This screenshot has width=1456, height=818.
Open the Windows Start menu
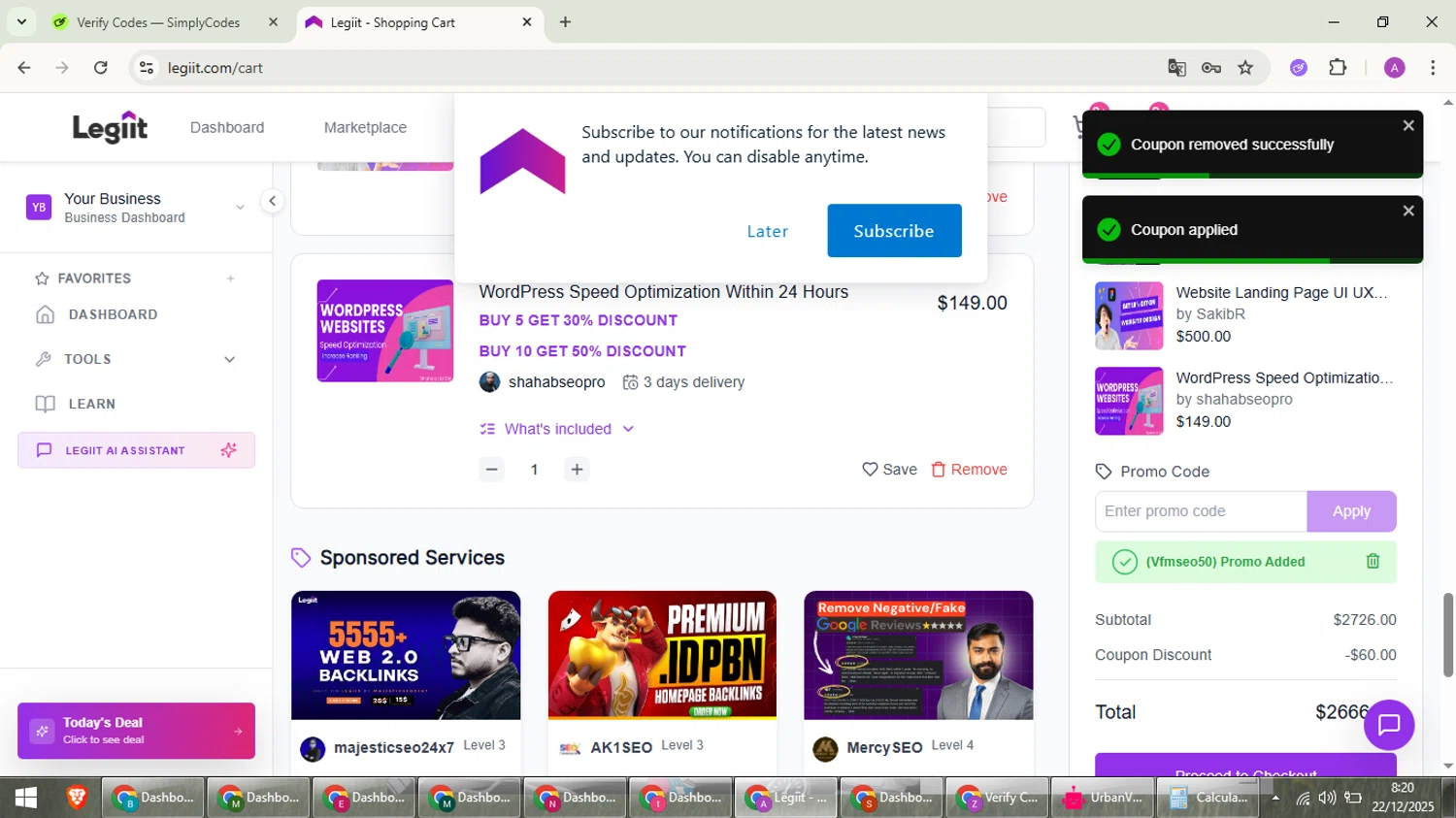[26, 798]
